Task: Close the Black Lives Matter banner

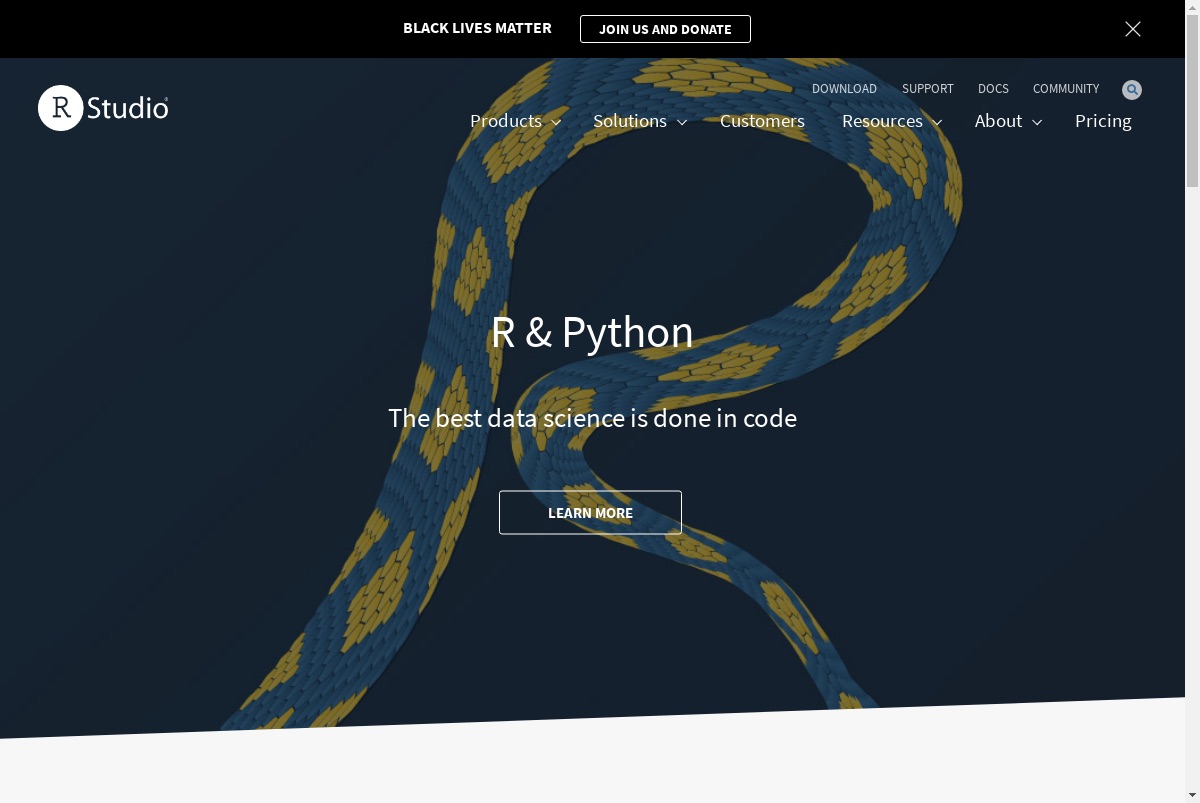Action: click(1133, 29)
